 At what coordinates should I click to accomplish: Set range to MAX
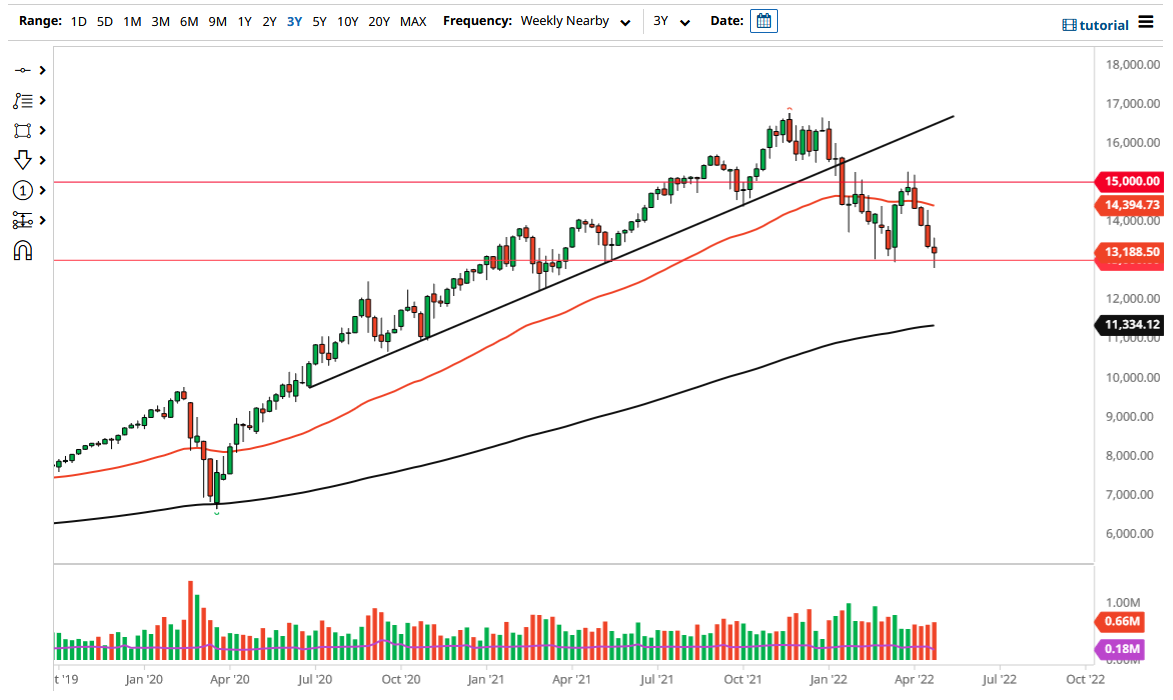click(x=413, y=21)
